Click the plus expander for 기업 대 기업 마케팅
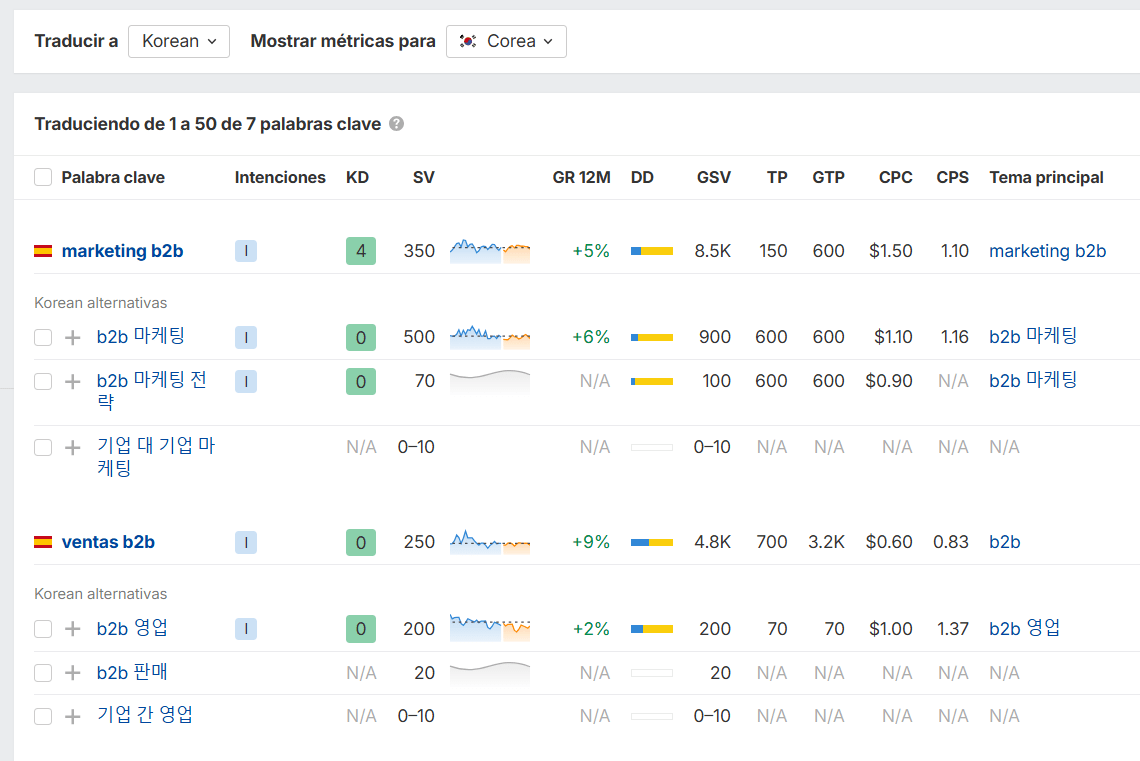 (72, 447)
